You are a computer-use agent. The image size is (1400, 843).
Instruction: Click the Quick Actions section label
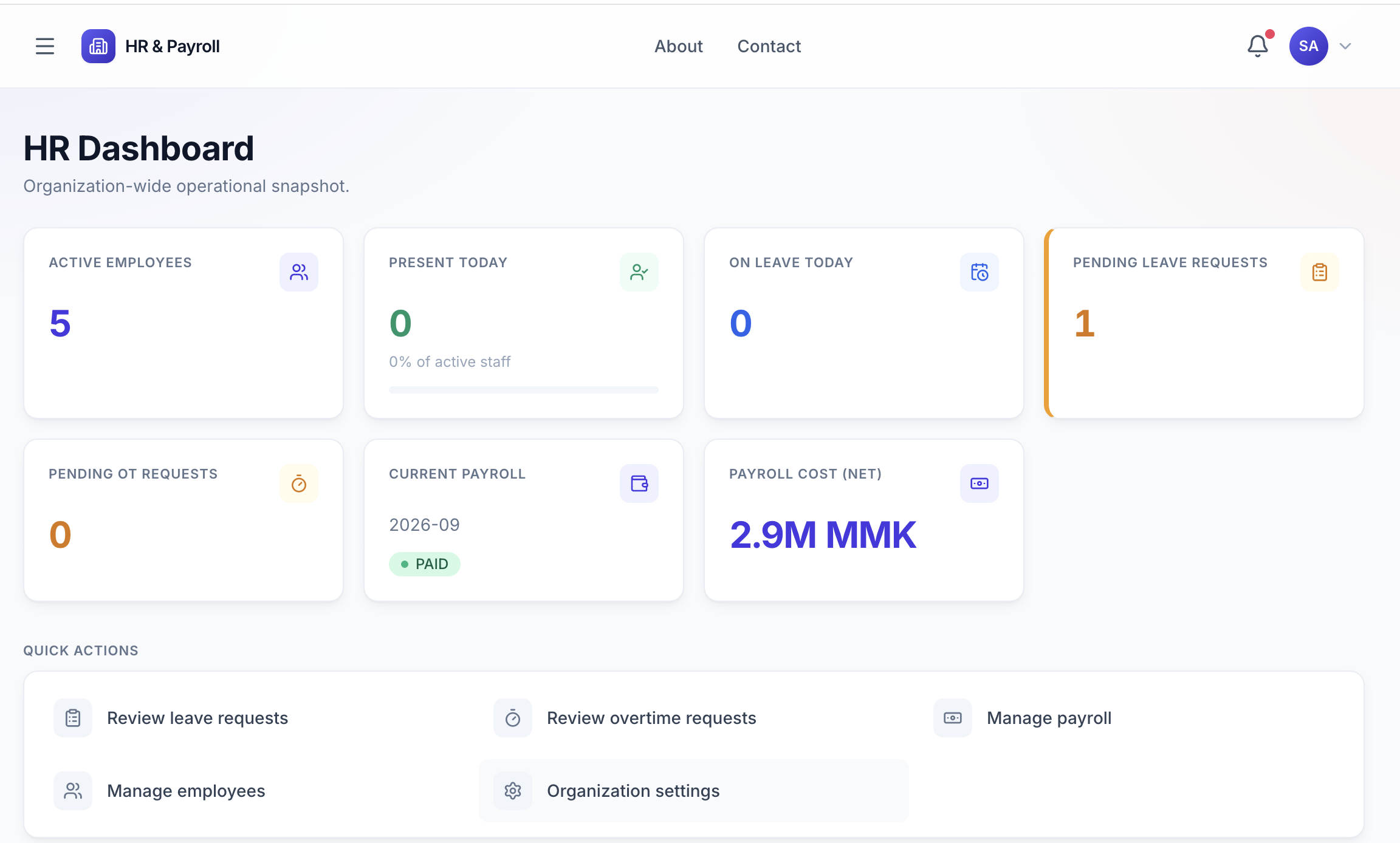tap(81, 650)
